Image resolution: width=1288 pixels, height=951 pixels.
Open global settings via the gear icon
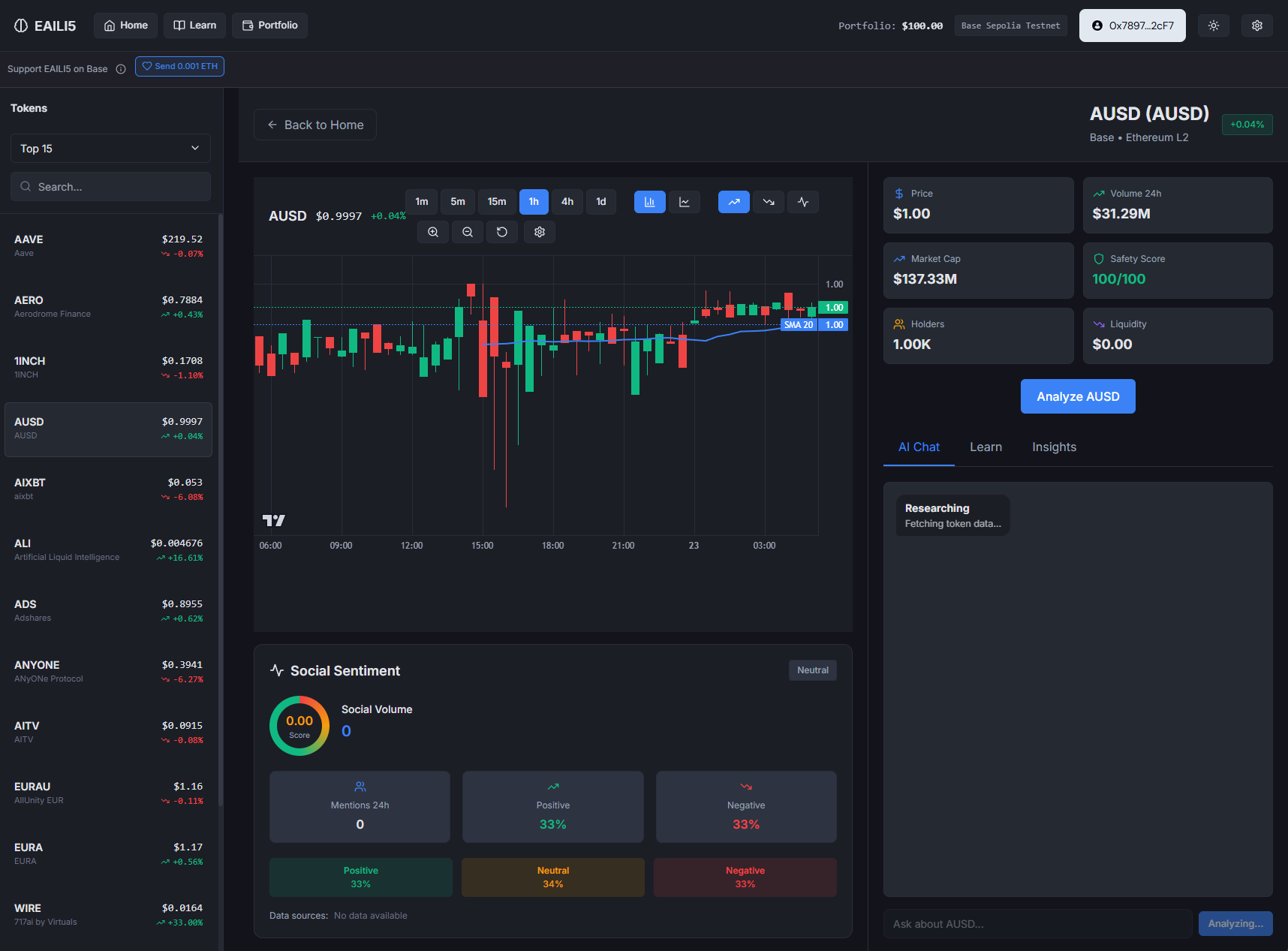(x=1256, y=25)
